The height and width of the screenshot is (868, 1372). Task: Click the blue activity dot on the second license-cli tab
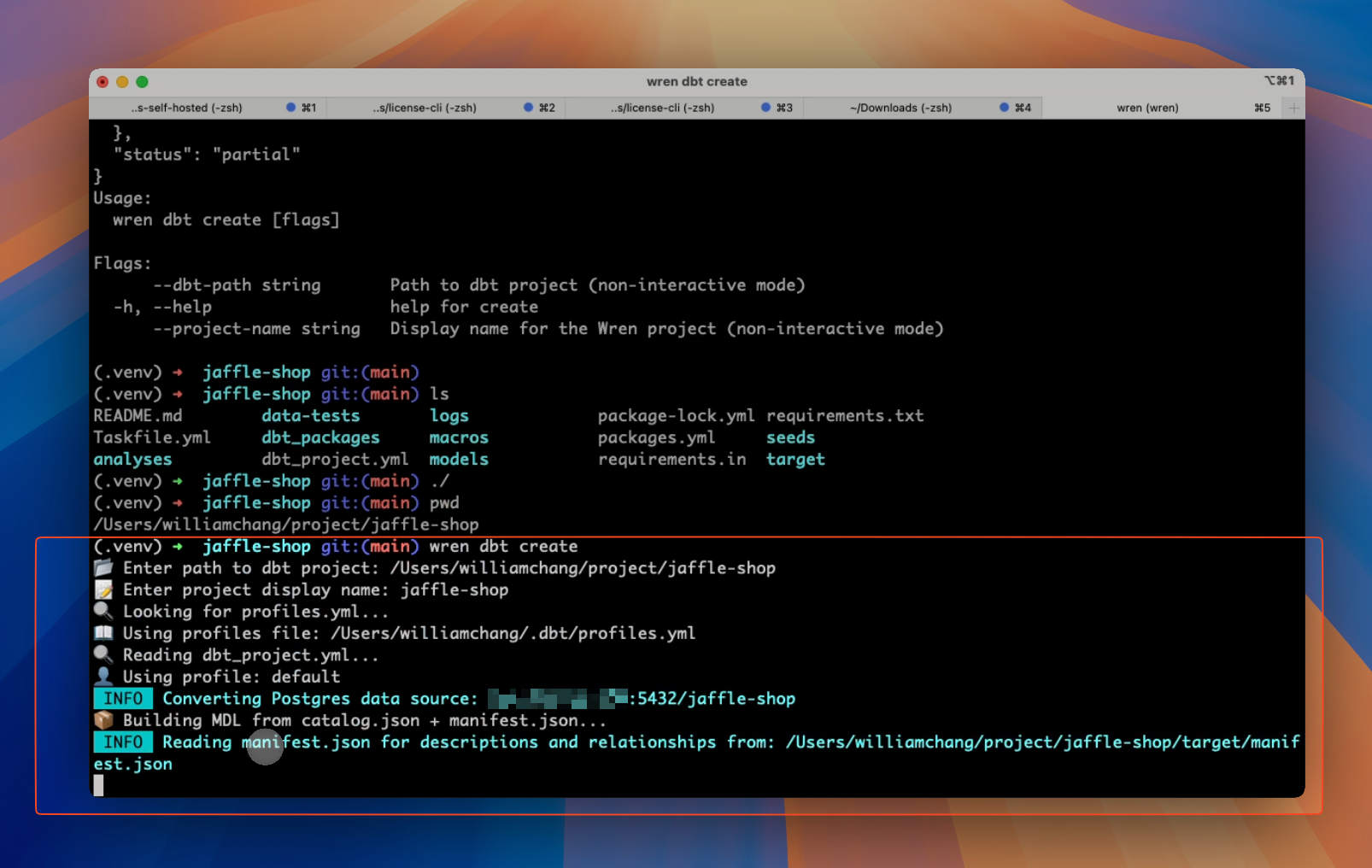pyautogui.click(x=765, y=108)
